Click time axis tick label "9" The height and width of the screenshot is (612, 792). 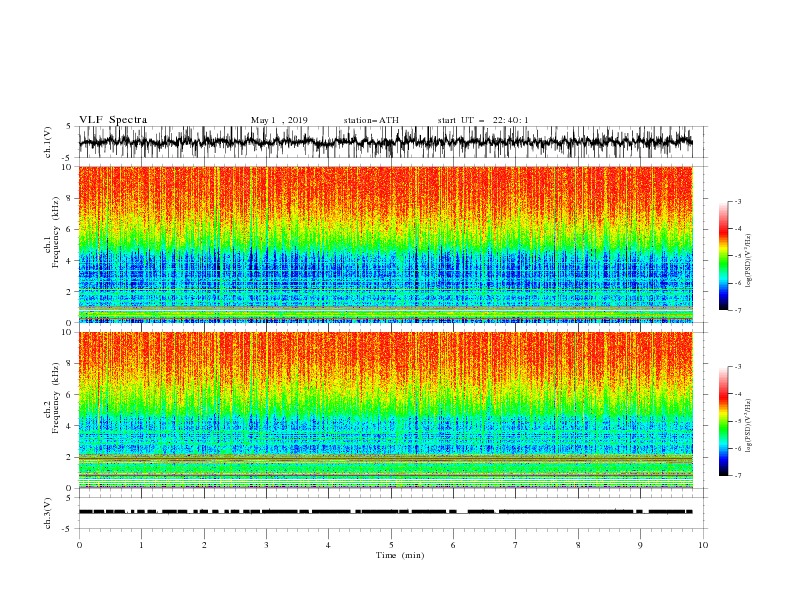640,545
